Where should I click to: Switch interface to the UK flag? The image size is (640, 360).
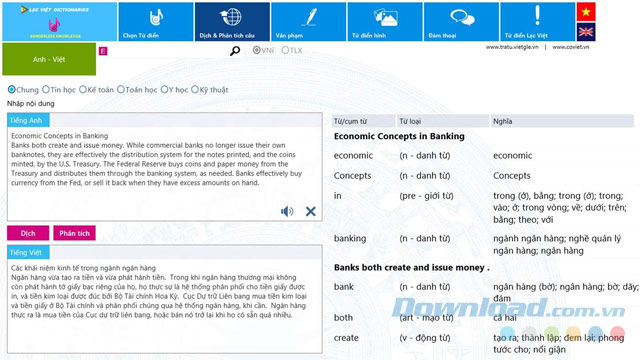click(x=586, y=32)
